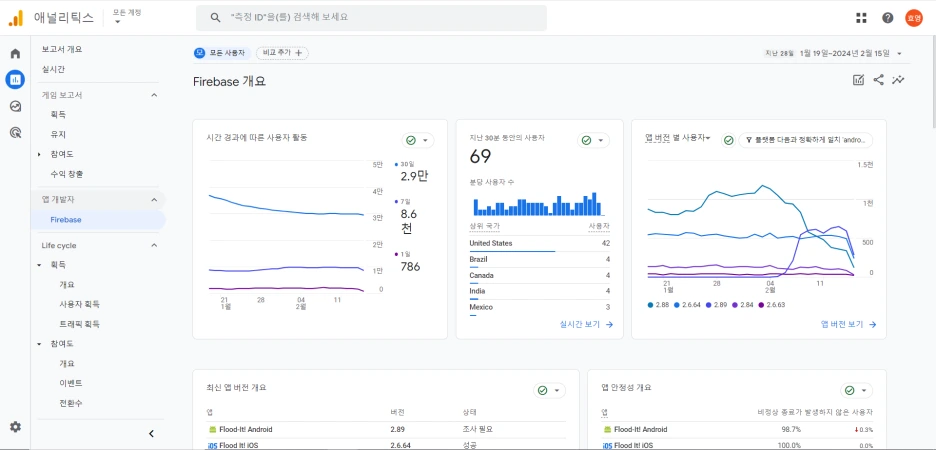Image resolution: width=936 pixels, height=450 pixels.
Task: Click the 30일 value 2.9만
Action: click(414, 175)
